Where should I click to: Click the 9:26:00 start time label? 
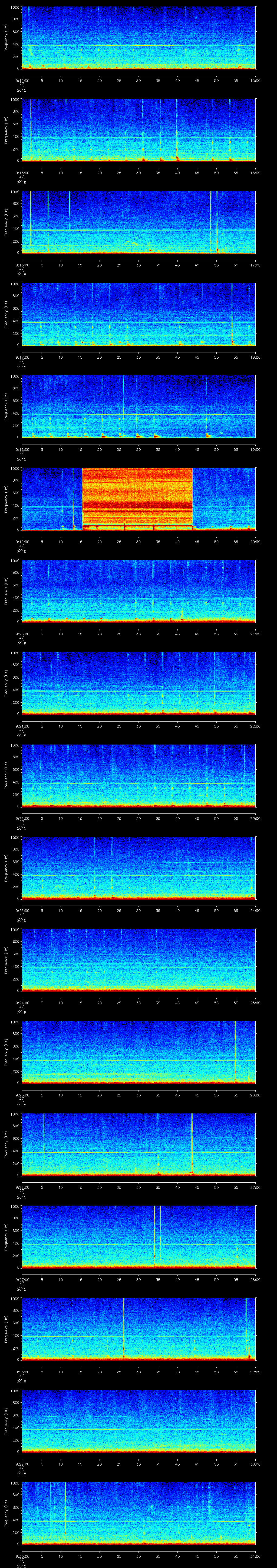[22, 1187]
